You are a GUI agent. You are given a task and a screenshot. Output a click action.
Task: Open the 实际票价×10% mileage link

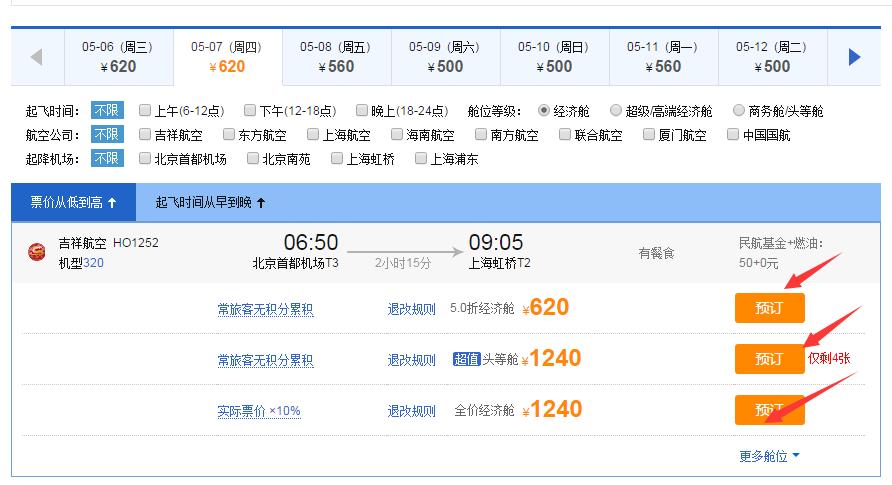[259, 411]
